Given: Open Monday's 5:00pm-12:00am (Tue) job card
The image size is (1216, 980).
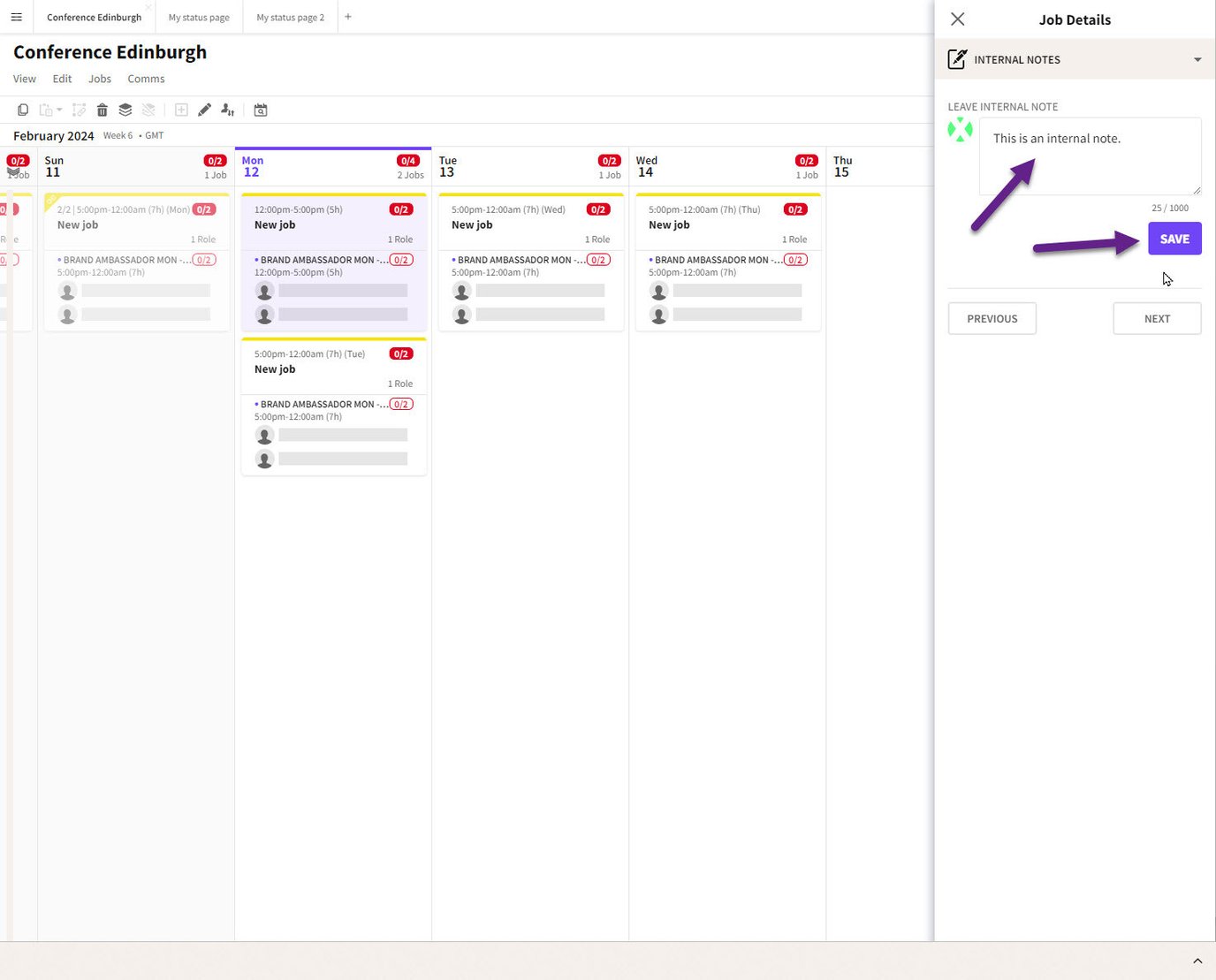Looking at the screenshot, I should click(334, 406).
